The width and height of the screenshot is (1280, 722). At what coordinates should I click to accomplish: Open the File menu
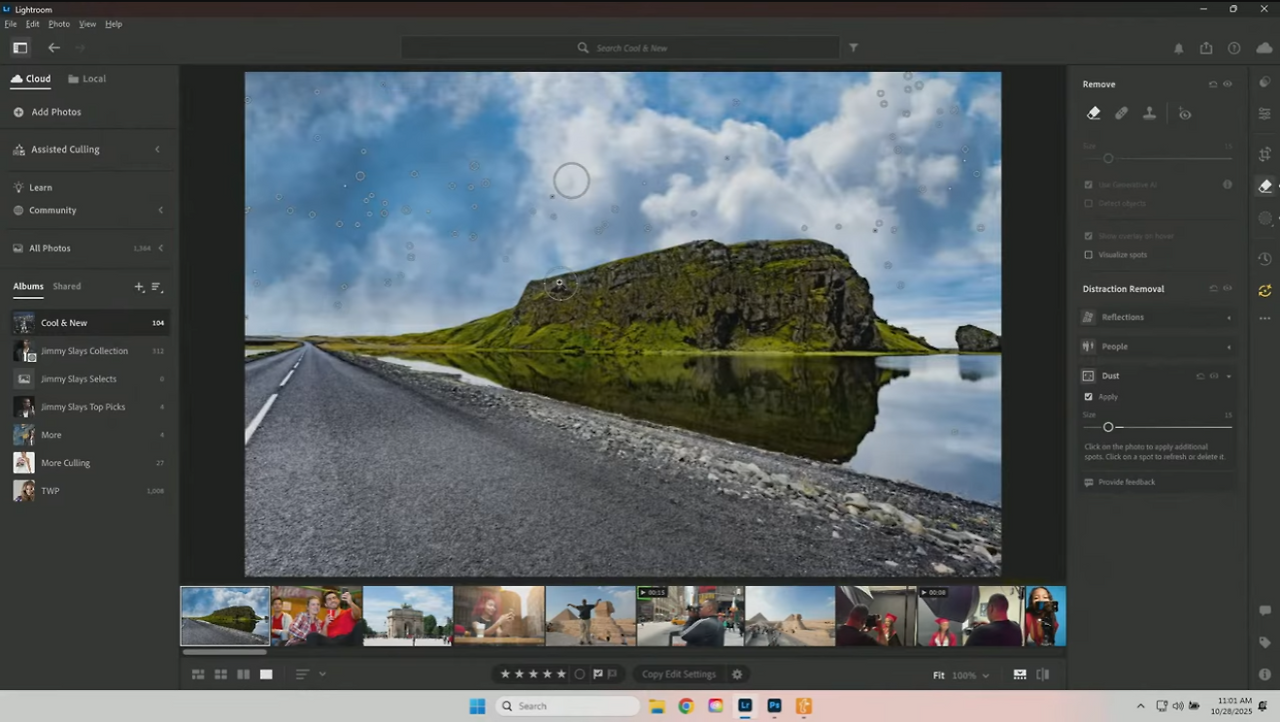11,24
